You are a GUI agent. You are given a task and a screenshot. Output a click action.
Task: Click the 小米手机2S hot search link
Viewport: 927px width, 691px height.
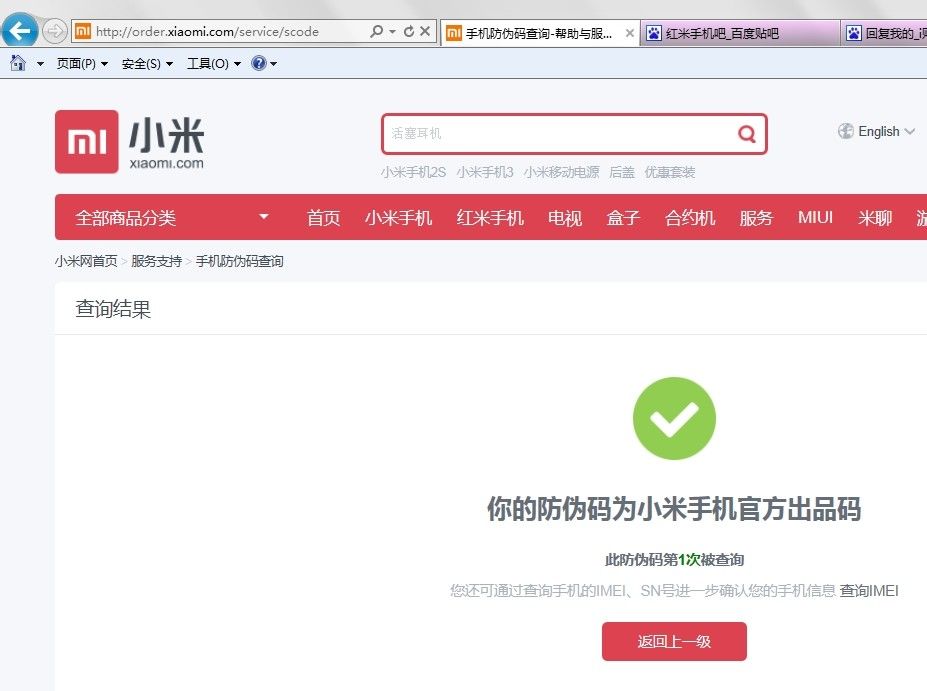coord(413,172)
